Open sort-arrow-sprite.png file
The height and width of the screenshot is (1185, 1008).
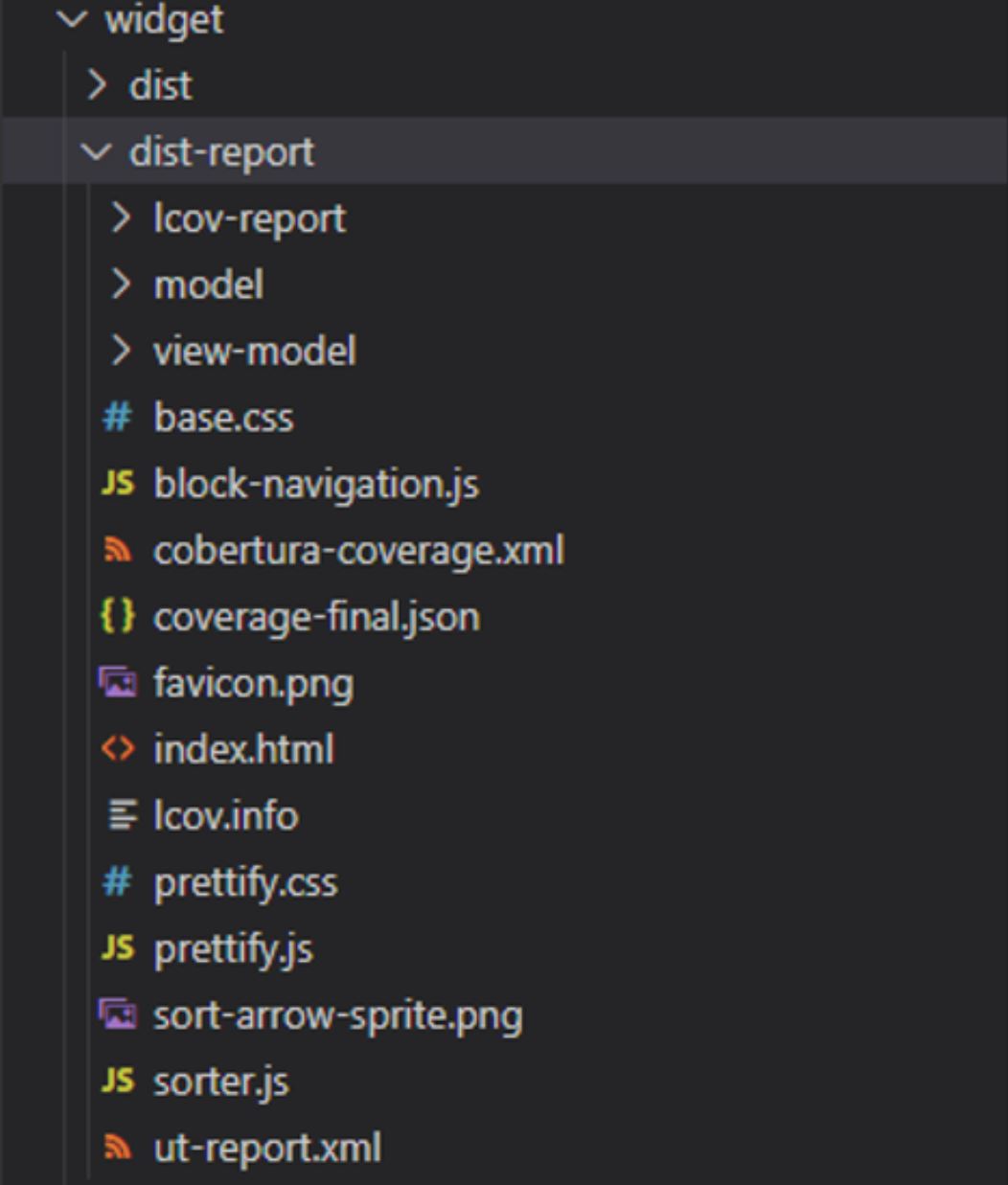(x=338, y=1016)
